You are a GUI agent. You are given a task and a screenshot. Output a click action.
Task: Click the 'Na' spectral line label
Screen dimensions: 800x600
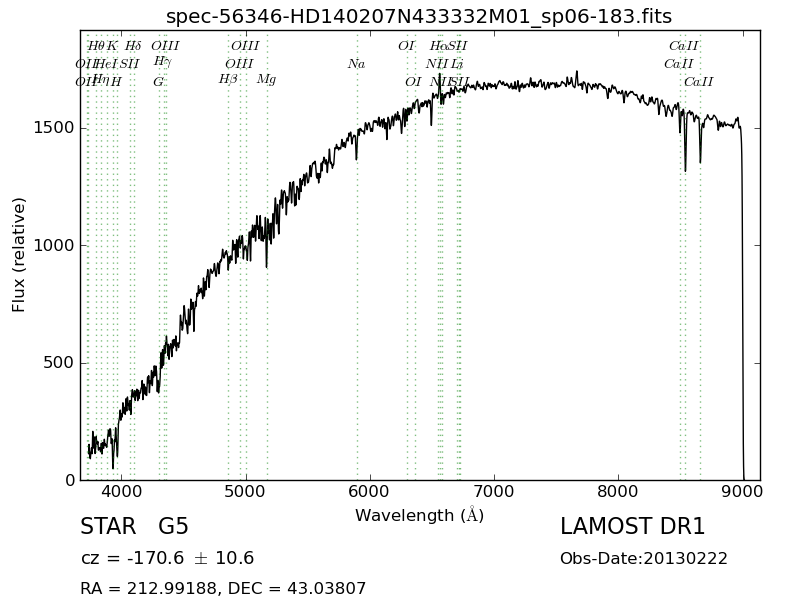[x=356, y=64]
